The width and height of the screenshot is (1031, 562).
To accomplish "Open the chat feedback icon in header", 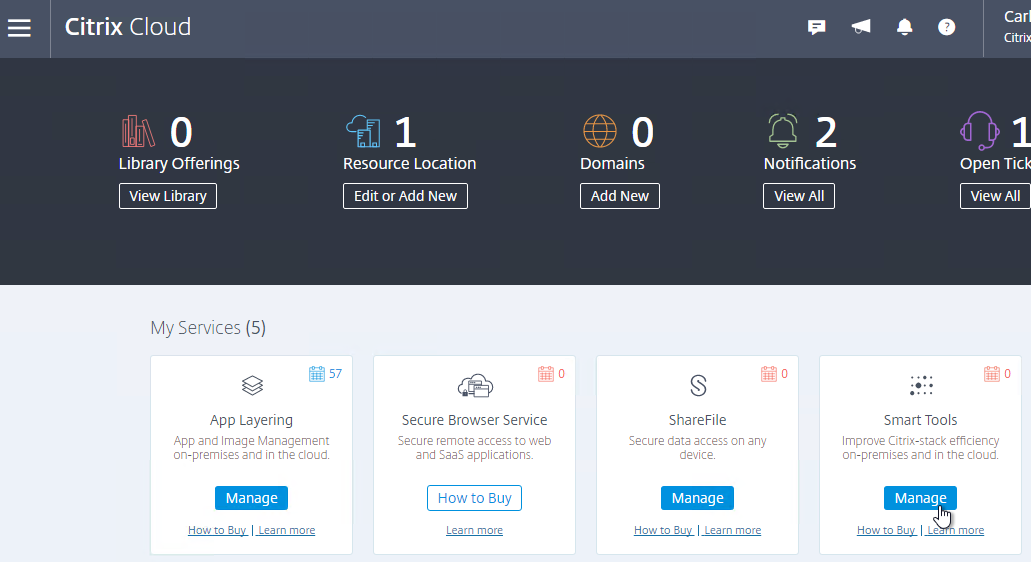I will pos(816,27).
